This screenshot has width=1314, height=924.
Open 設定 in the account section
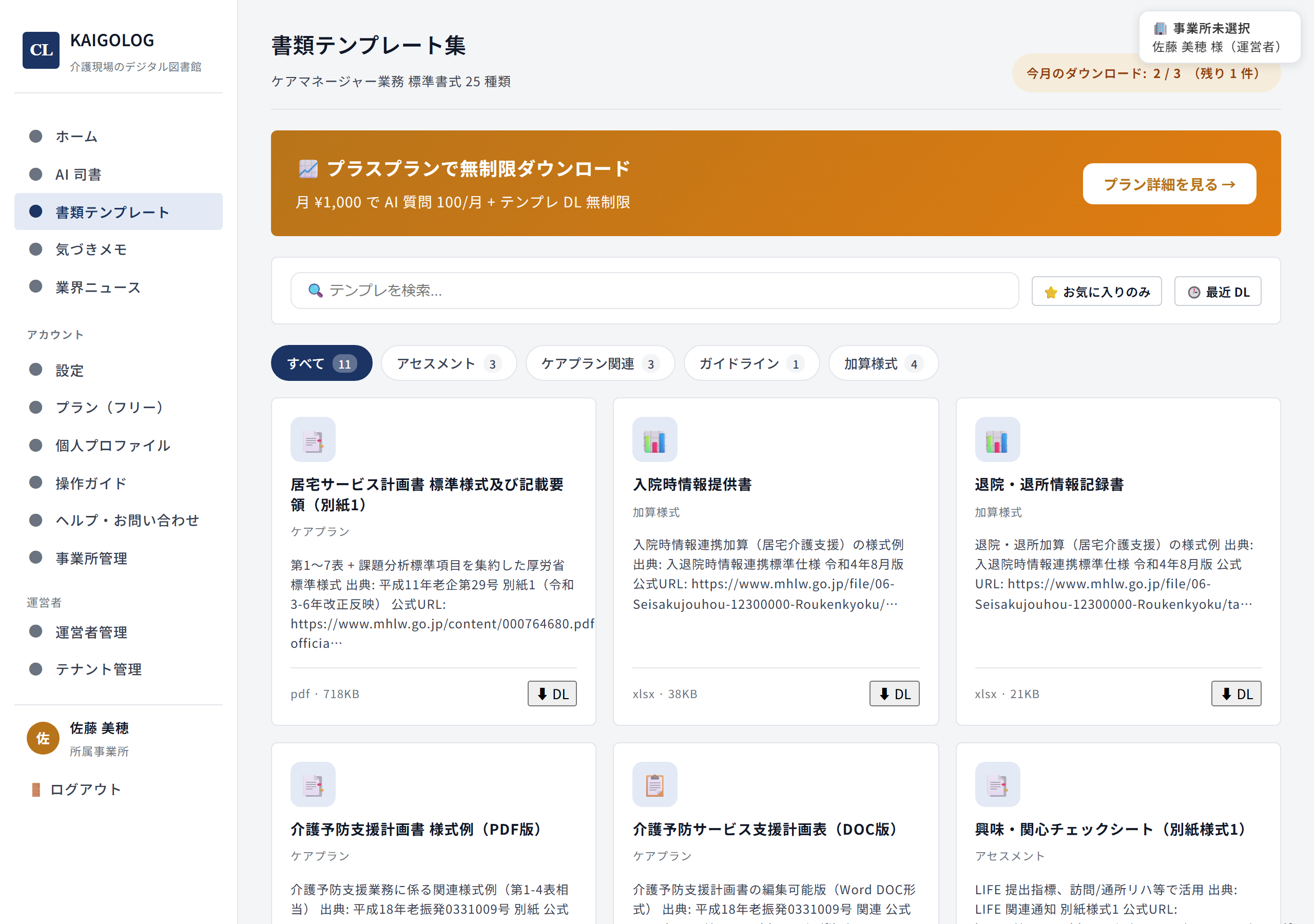coord(118,370)
